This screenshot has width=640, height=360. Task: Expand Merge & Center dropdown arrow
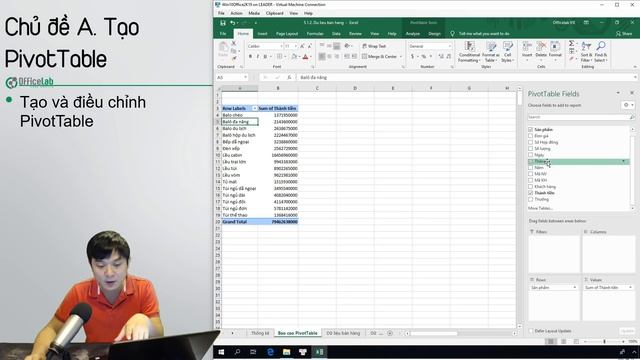pos(401,57)
